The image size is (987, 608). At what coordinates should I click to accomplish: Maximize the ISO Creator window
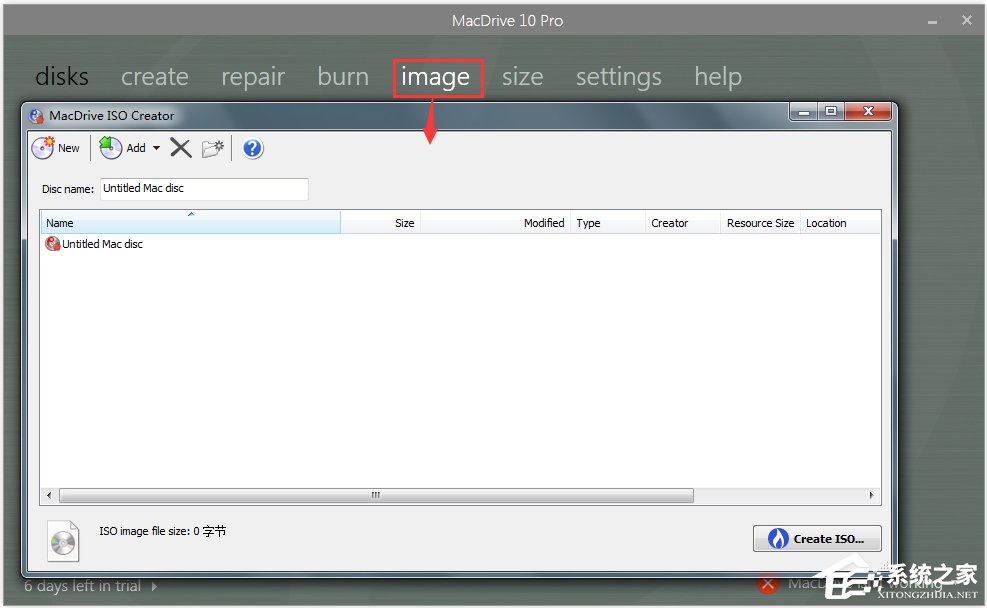click(831, 111)
